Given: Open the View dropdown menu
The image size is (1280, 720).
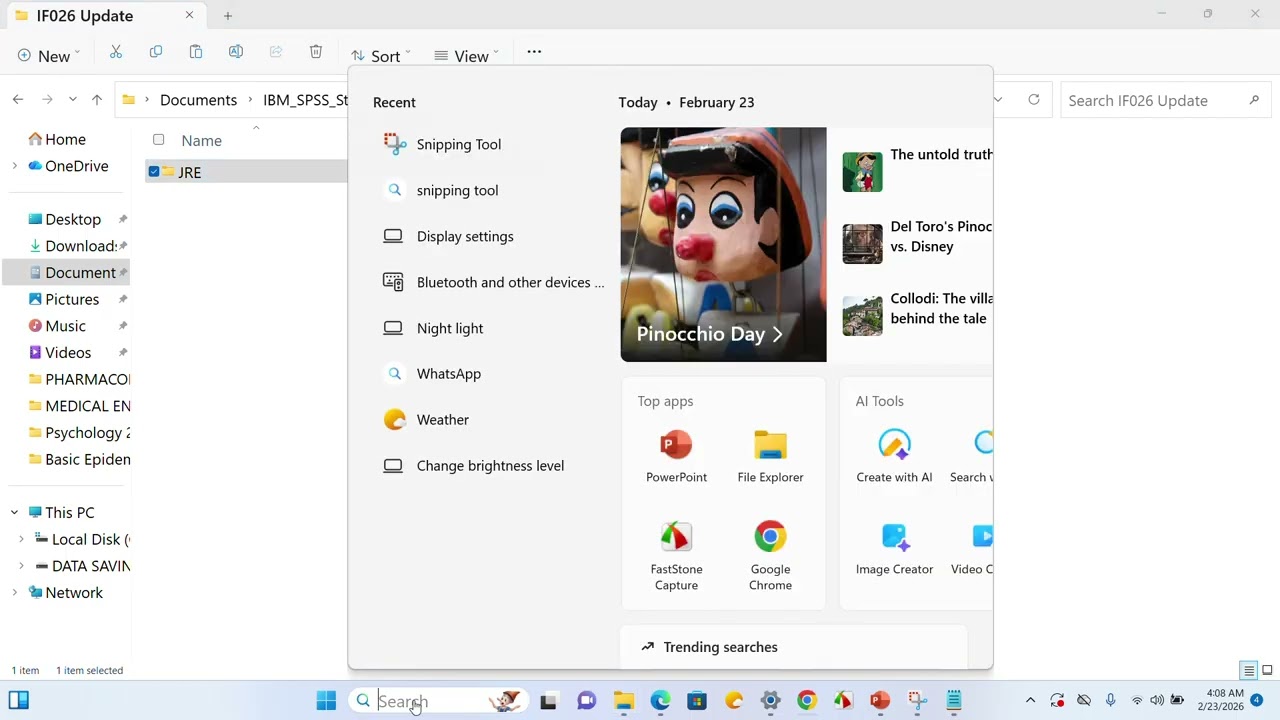Looking at the screenshot, I should pyautogui.click(x=467, y=56).
